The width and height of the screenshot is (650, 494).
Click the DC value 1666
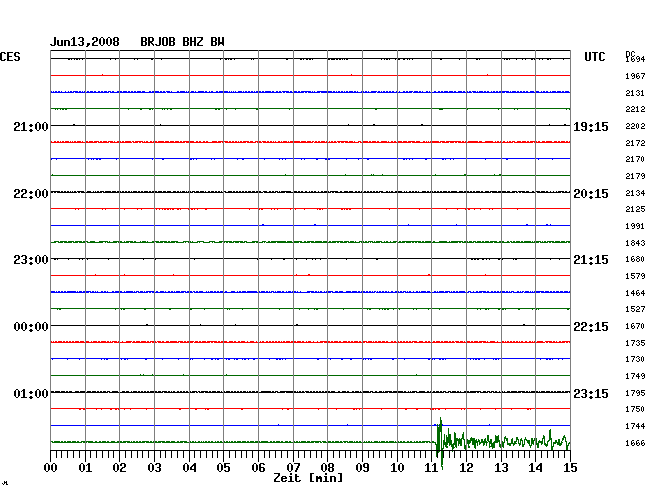(x=635, y=443)
